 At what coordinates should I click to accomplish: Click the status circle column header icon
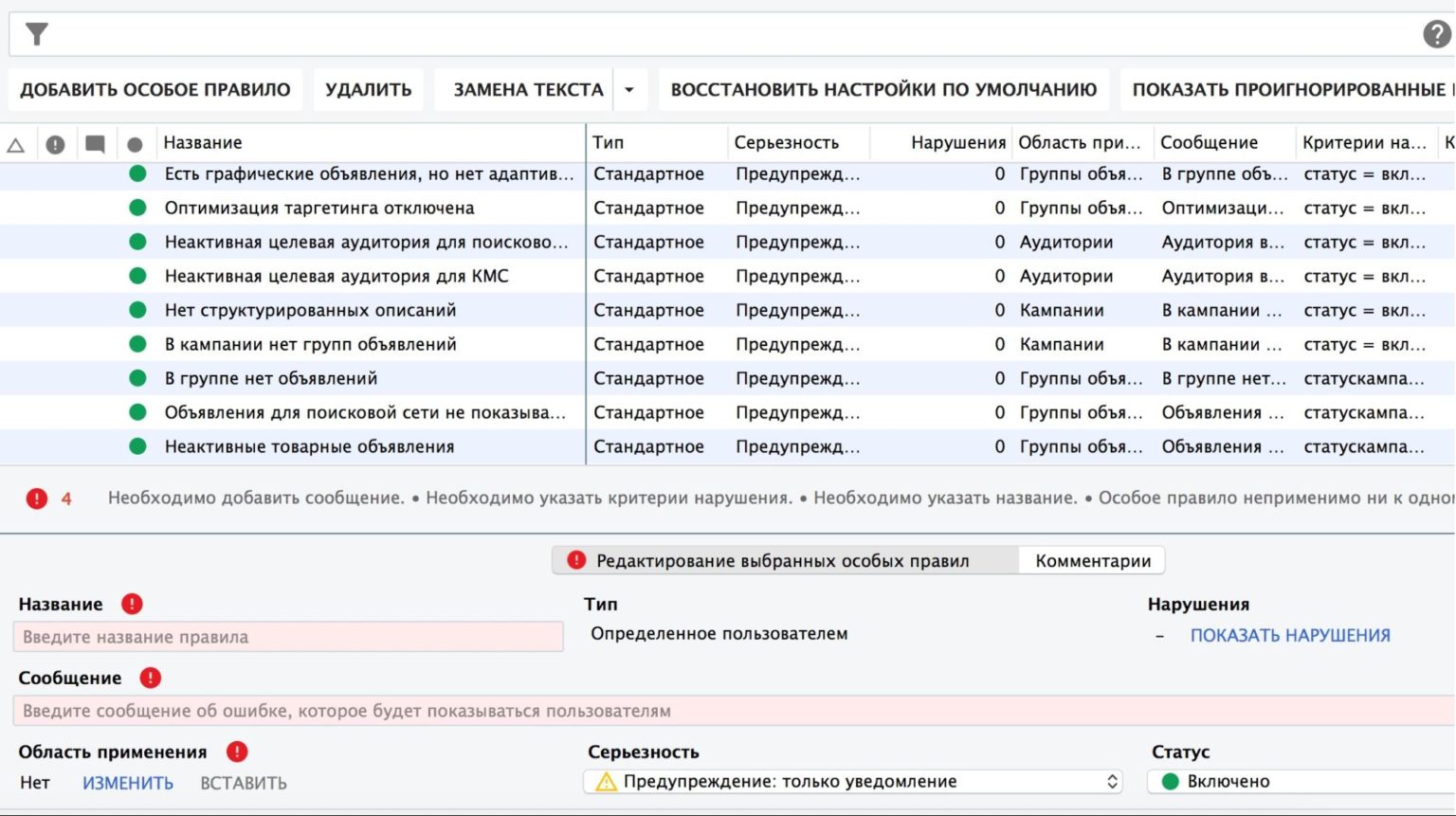point(134,143)
